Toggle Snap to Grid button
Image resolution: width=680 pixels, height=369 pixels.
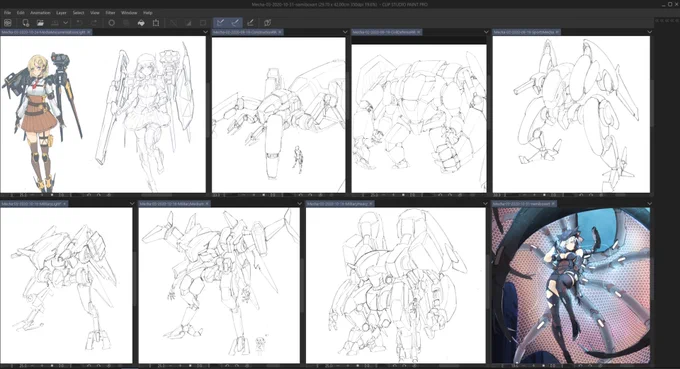tap(250, 23)
